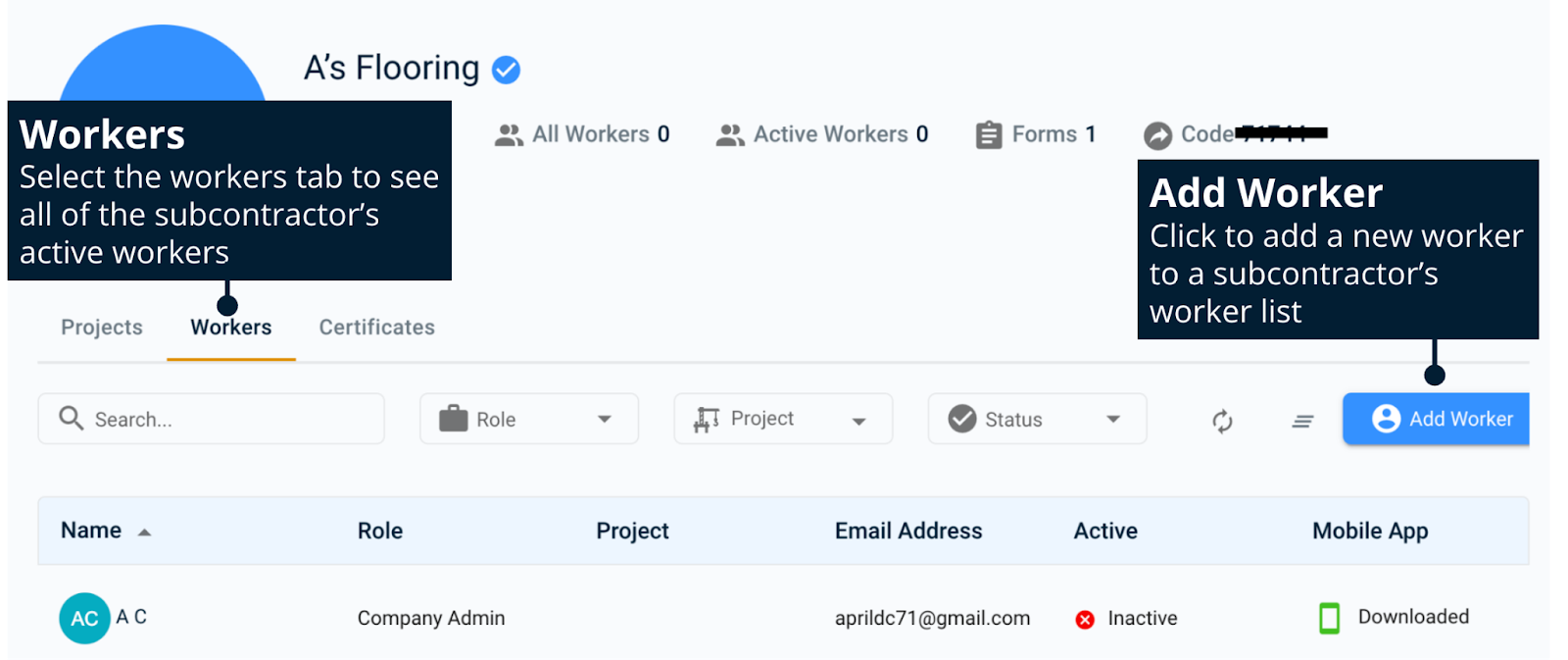Click the aprildc71@gmail.com email address
Screen dimensions: 1568x660
click(x=932, y=618)
